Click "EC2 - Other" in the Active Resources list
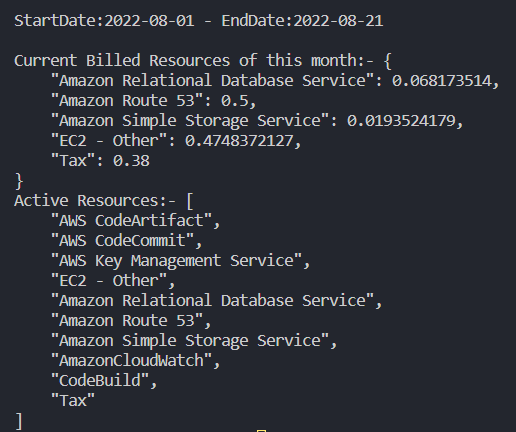Image resolution: width=516 pixels, height=432 pixels. click(x=109, y=281)
